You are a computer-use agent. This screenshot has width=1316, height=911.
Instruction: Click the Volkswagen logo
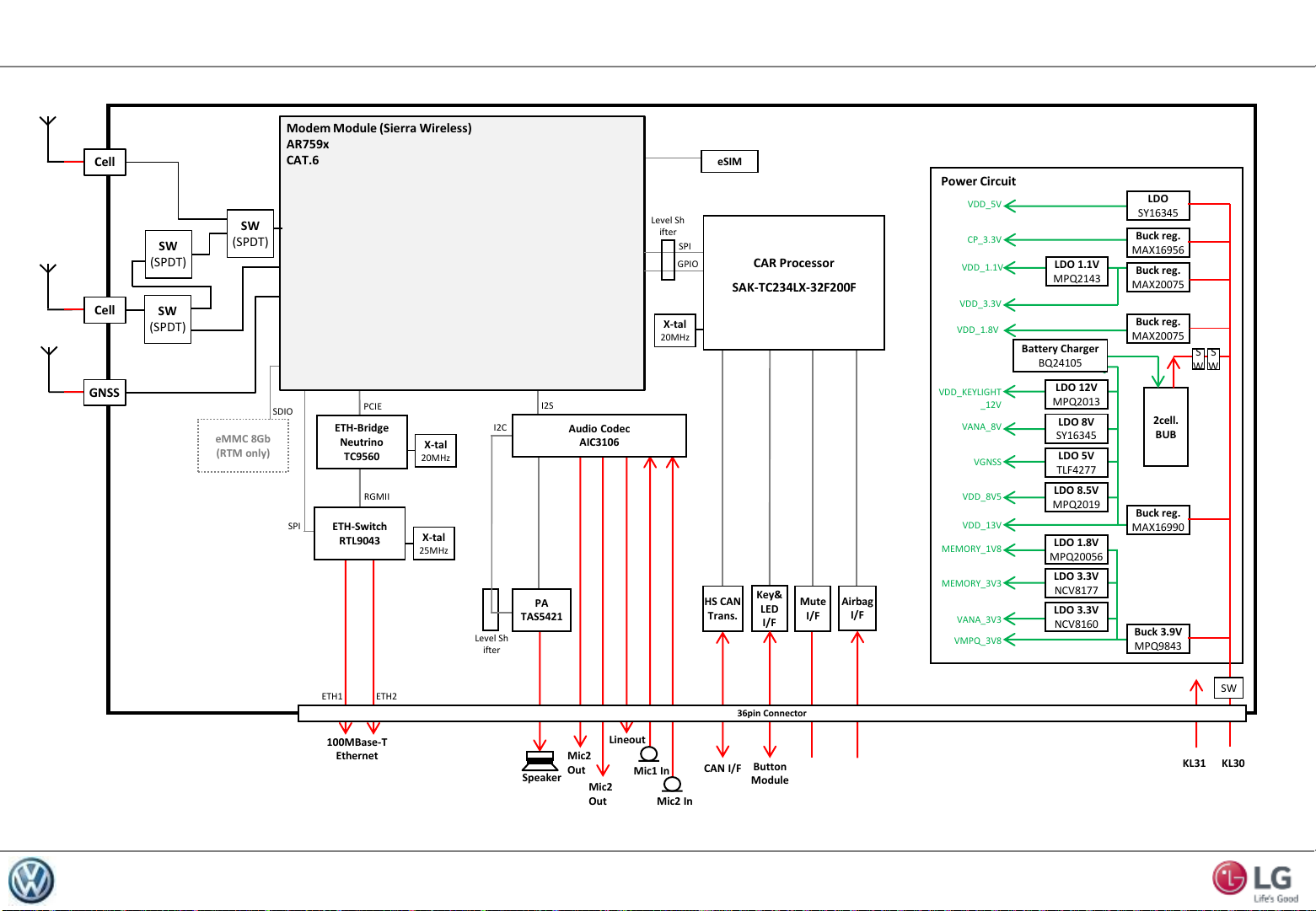click(x=31, y=882)
